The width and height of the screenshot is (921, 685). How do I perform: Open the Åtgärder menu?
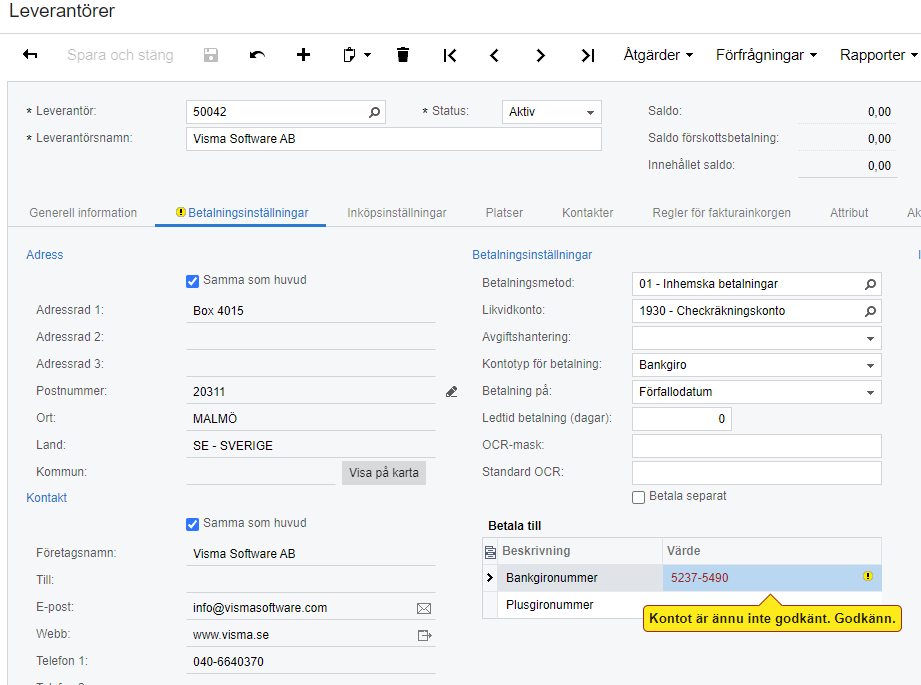coord(658,55)
